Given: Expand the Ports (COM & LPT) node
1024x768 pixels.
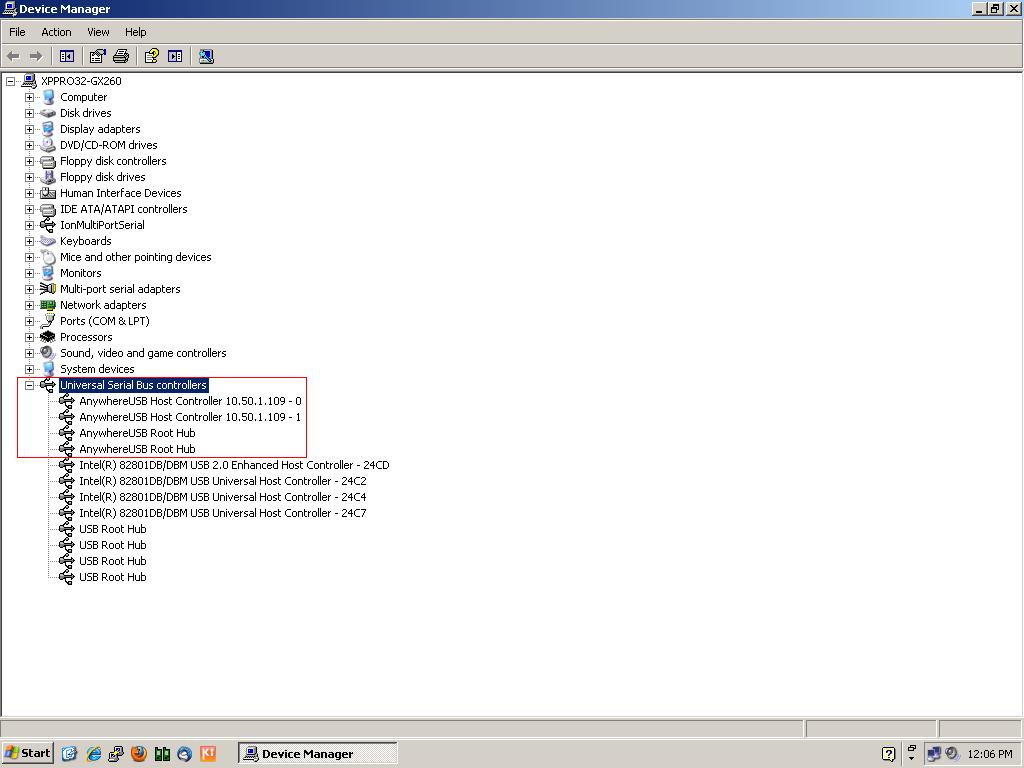Looking at the screenshot, I should 29,321.
